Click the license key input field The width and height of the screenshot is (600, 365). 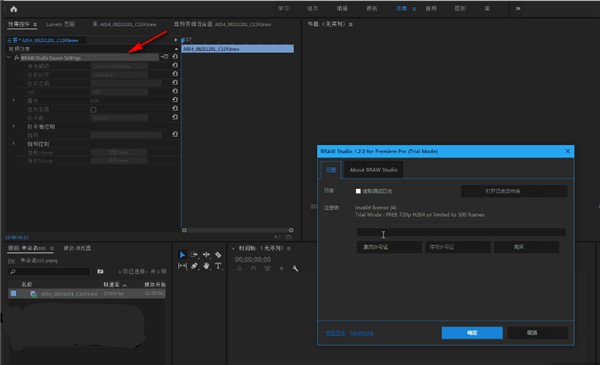(x=461, y=232)
